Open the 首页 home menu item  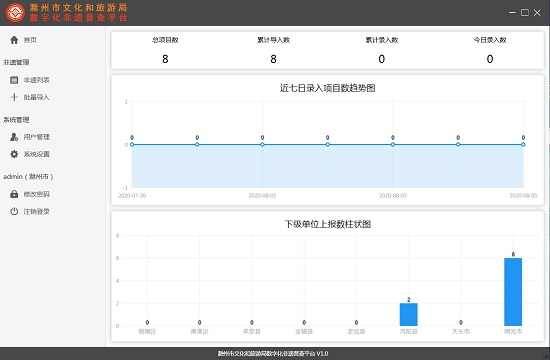[x=30, y=40]
